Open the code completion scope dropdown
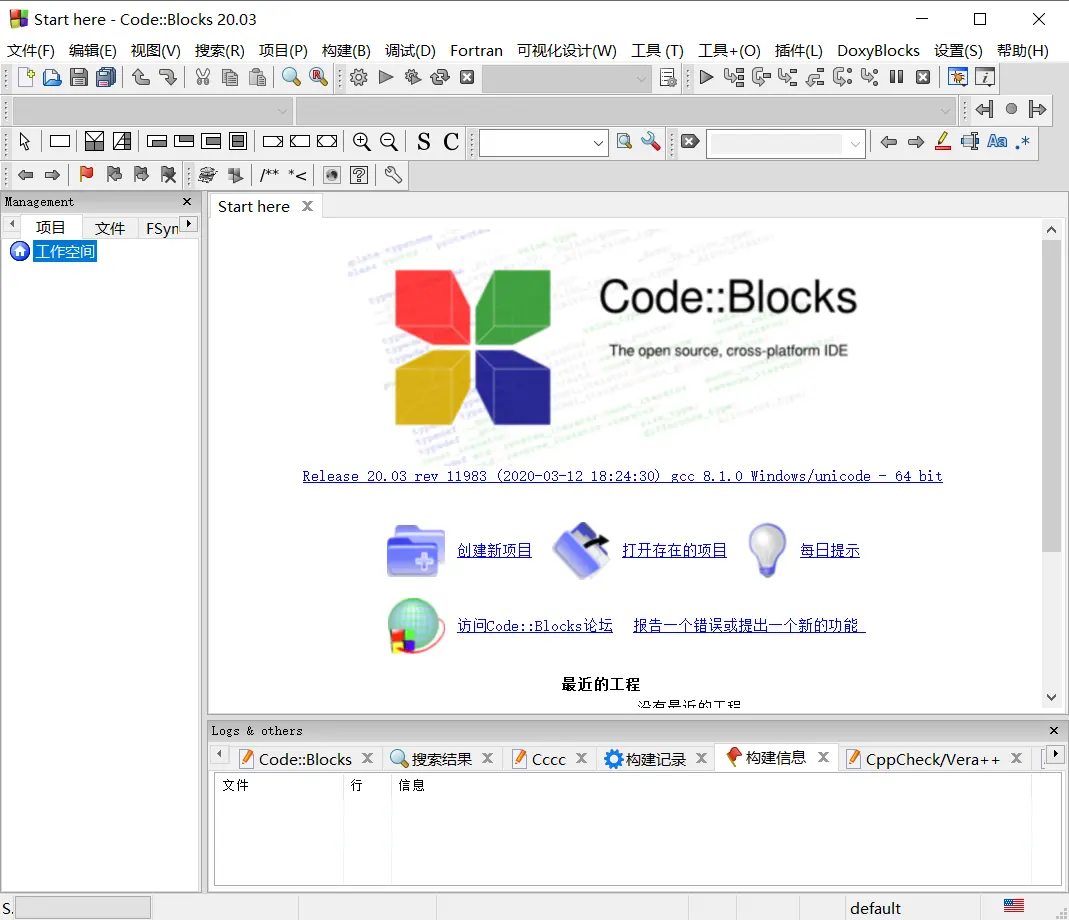 tap(153, 110)
